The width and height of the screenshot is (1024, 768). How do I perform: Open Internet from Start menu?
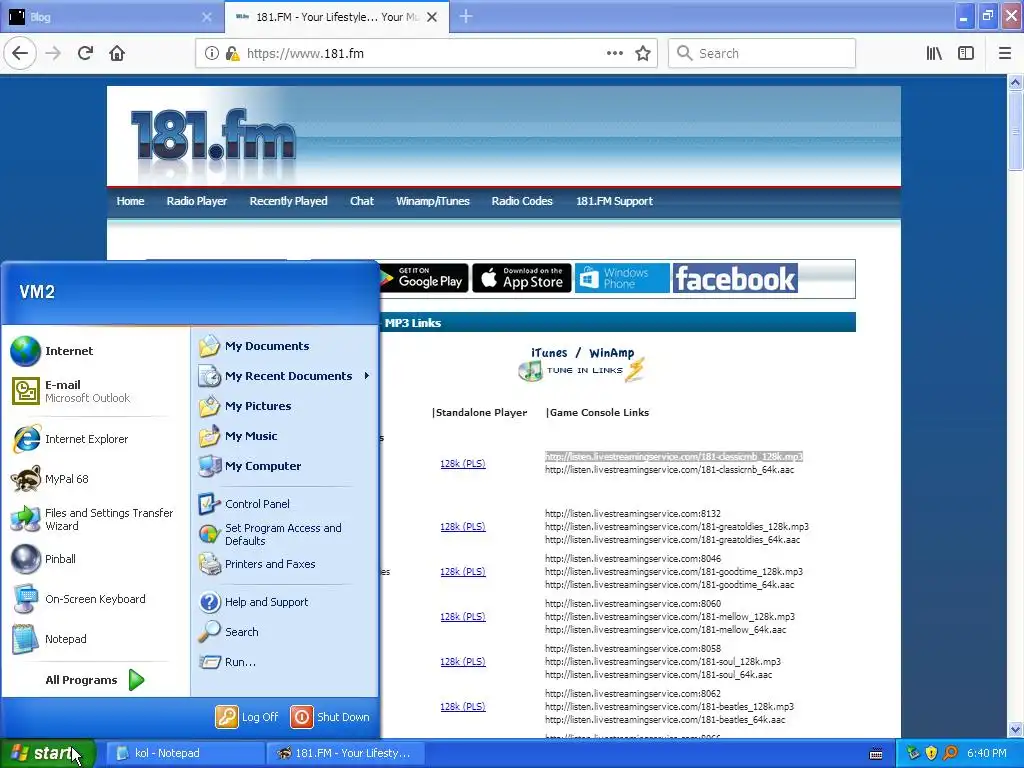pyautogui.click(x=95, y=351)
